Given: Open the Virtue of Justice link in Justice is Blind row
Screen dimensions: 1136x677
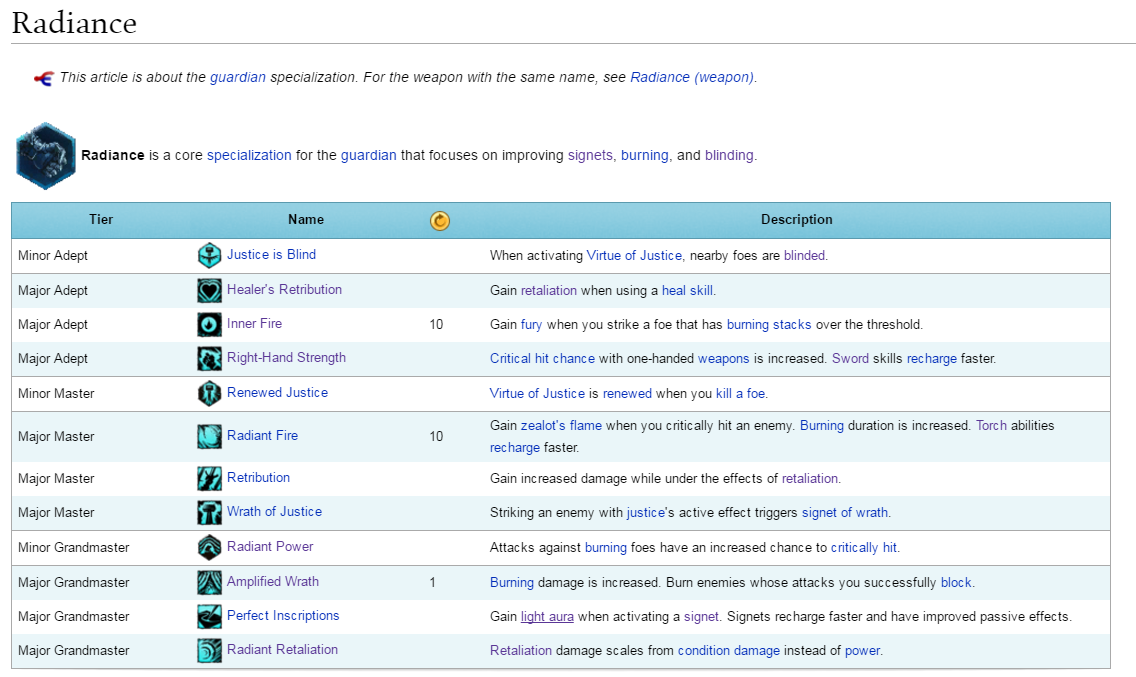Looking at the screenshot, I should point(634,255).
